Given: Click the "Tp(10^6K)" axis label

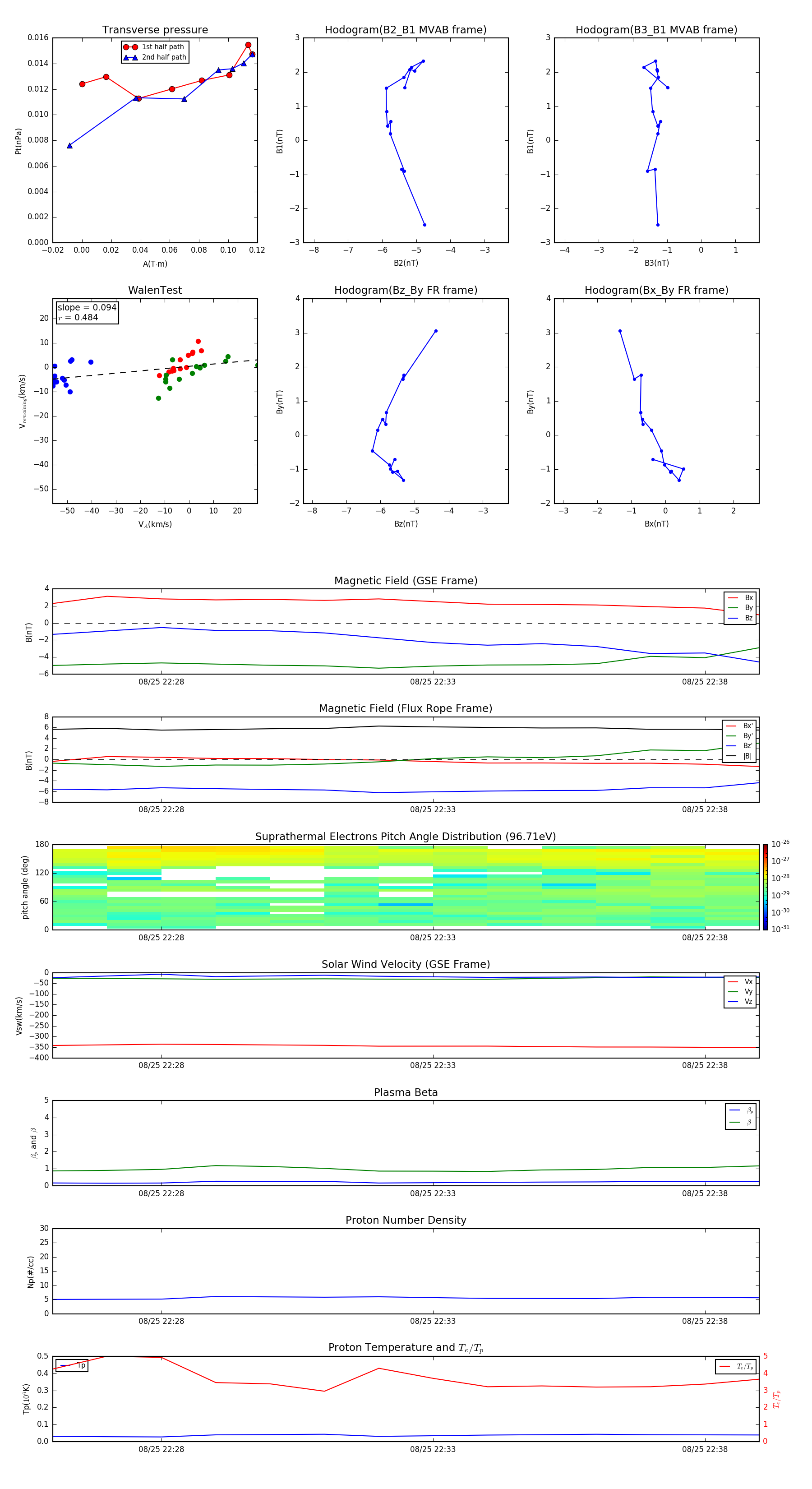Looking at the screenshot, I should [x=26, y=1399].
